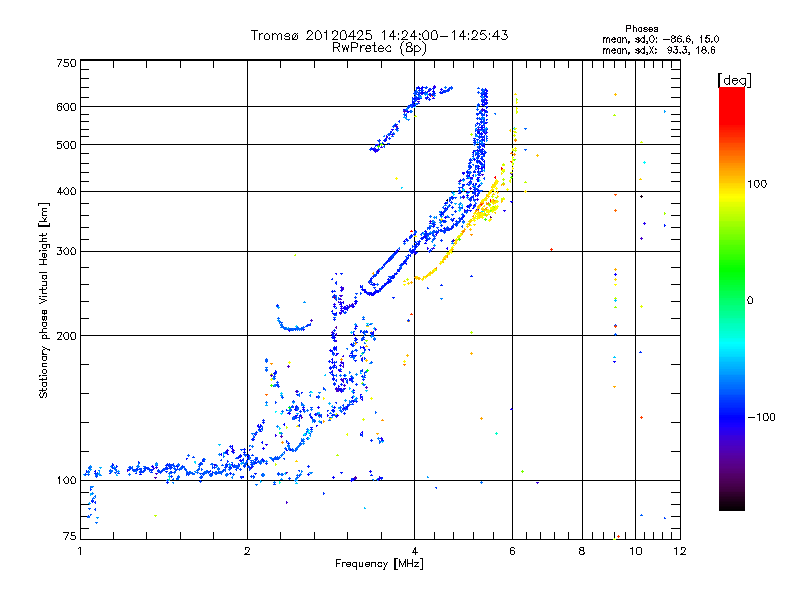Click the "Frequency [MHz]" axis label
Viewport: 800px width, 600px height.
[x=379, y=564]
